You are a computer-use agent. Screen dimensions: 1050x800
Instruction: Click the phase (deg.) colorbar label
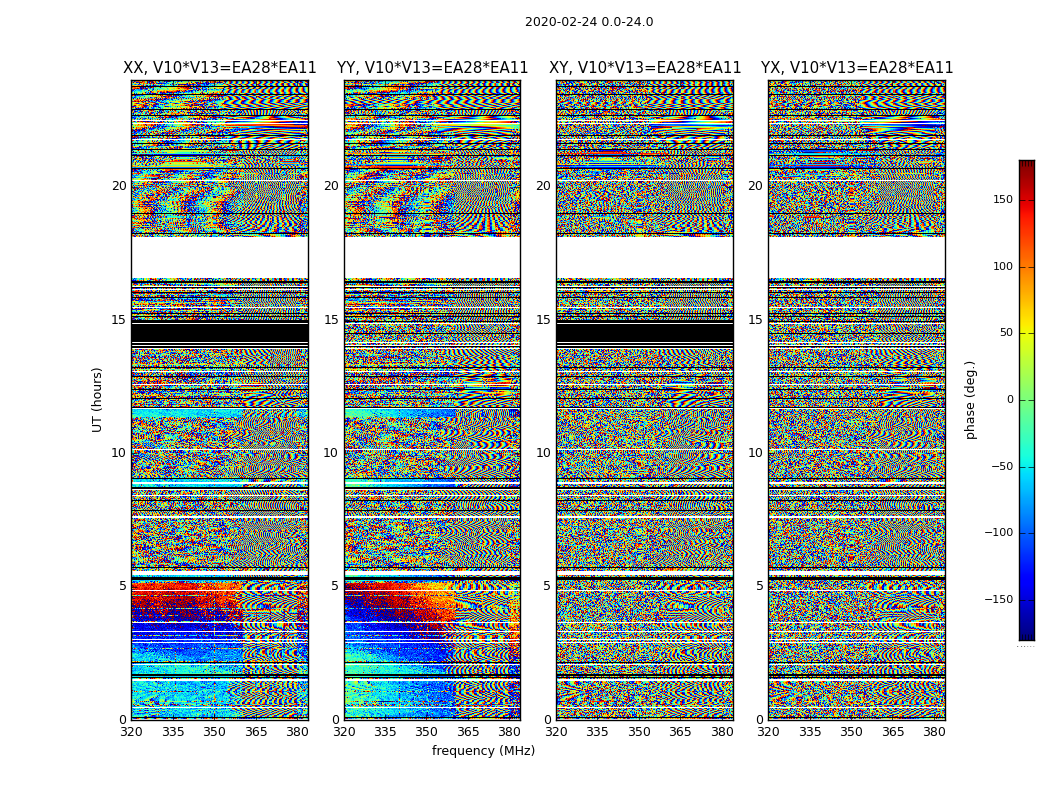(x=971, y=400)
